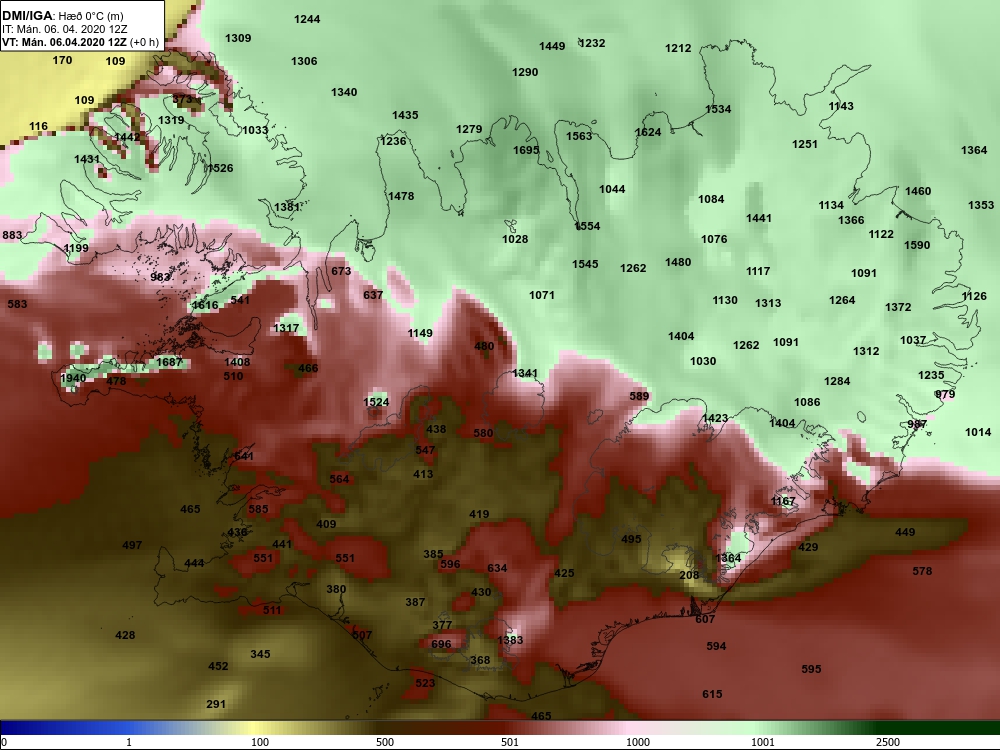Select the value 1534 on the north coast
The width and height of the screenshot is (1000, 750).
(x=718, y=109)
